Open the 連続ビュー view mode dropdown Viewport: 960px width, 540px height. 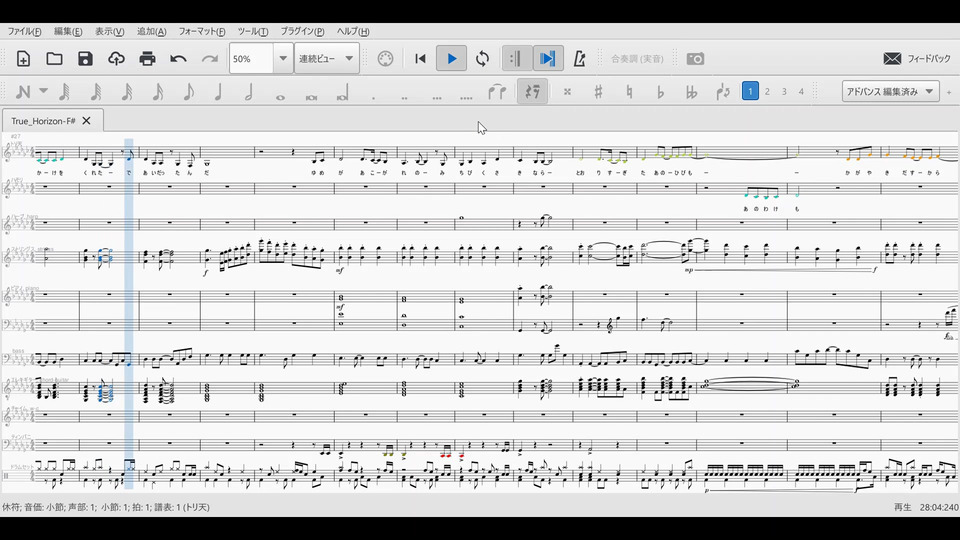click(x=326, y=59)
